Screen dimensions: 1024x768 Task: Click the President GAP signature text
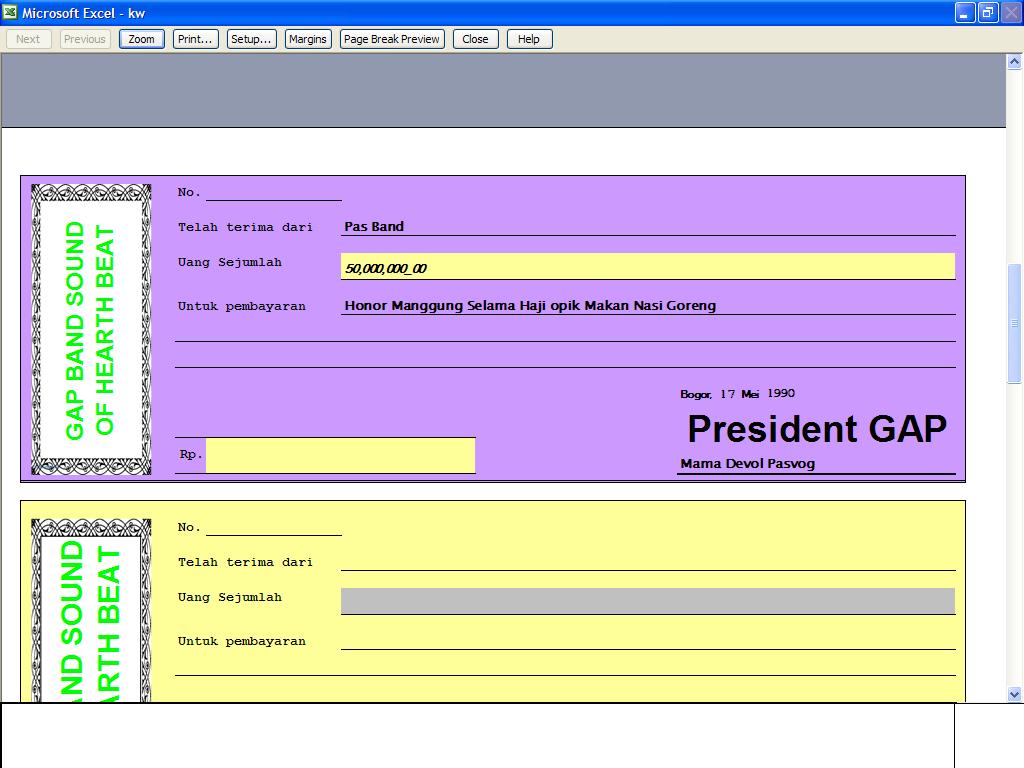click(x=816, y=429)
